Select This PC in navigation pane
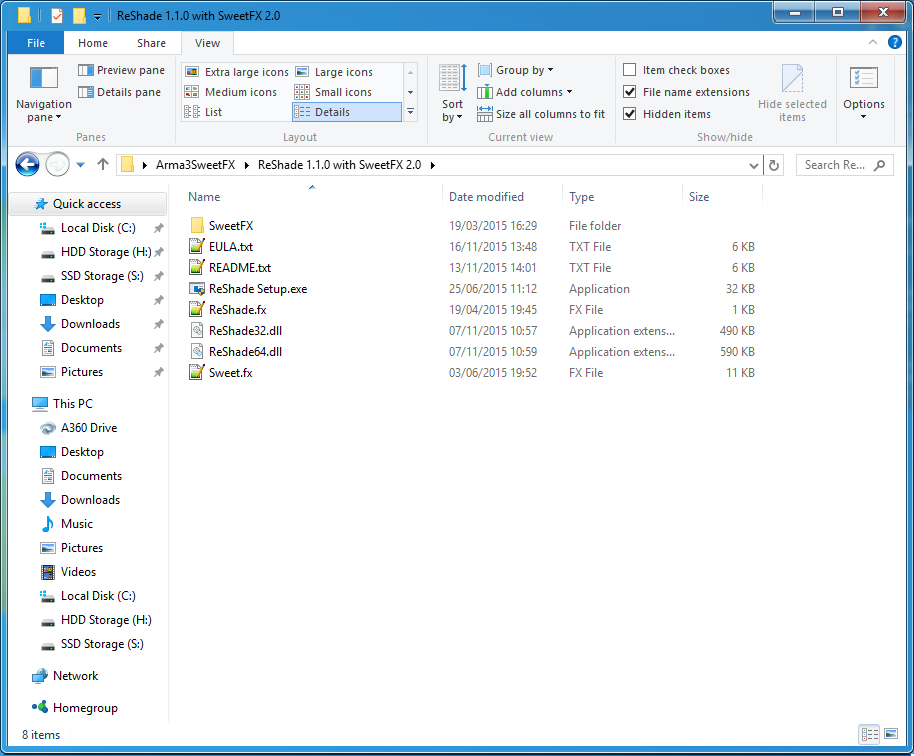 (72, 404)
